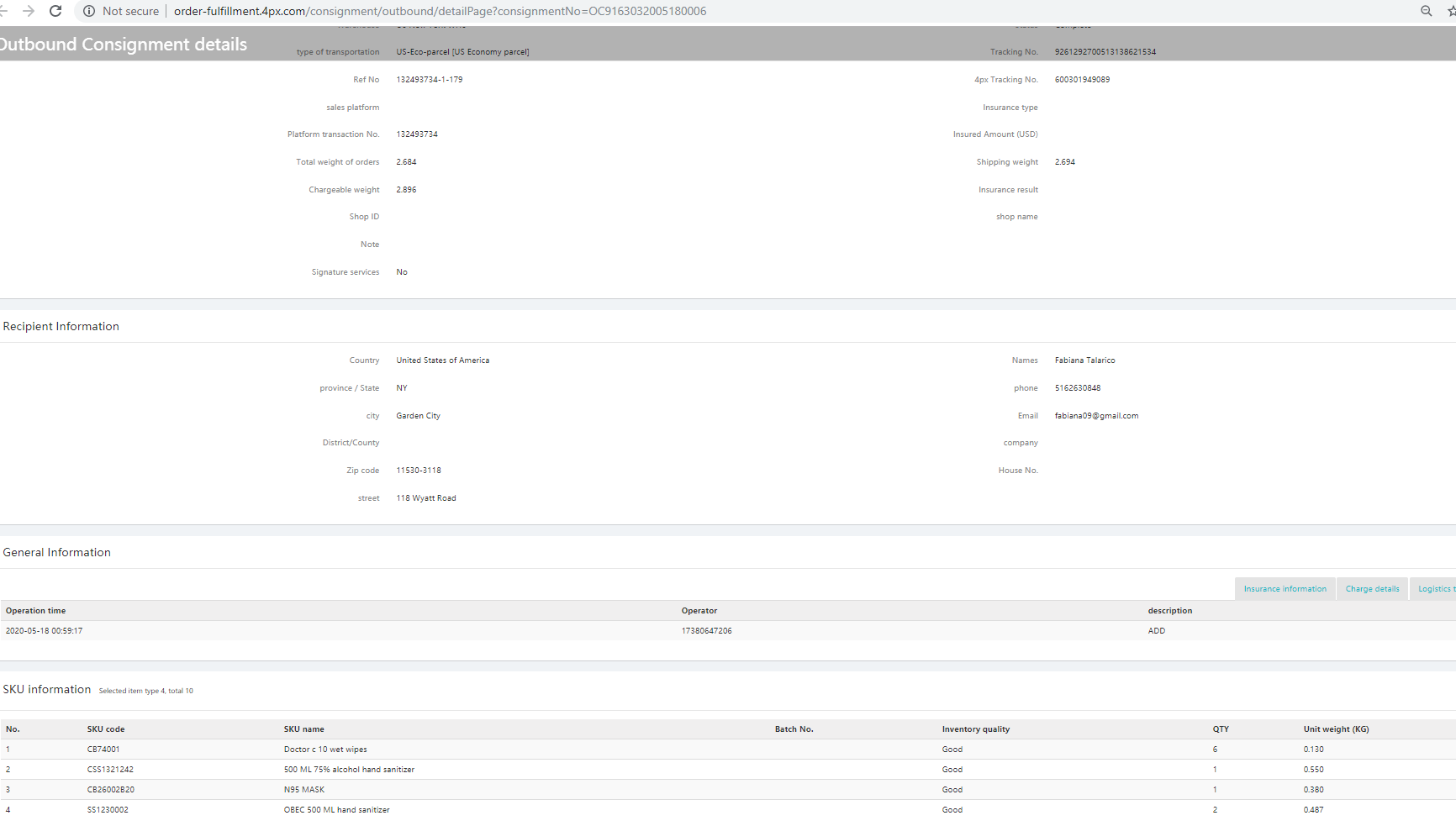Reload the page with the refresh icon

point(55,11)
